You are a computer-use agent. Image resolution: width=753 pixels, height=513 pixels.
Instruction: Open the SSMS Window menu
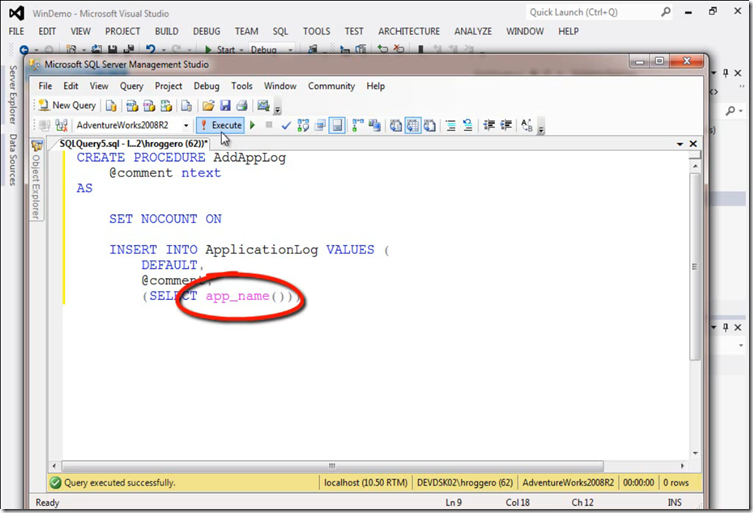pos(280,86)
